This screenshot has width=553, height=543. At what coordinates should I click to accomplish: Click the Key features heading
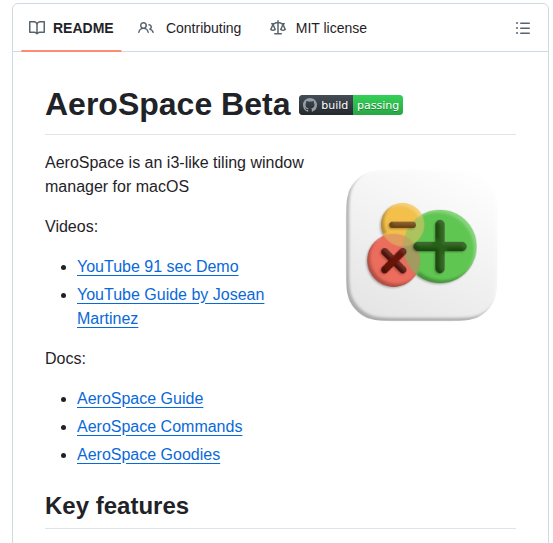[117, 506]
